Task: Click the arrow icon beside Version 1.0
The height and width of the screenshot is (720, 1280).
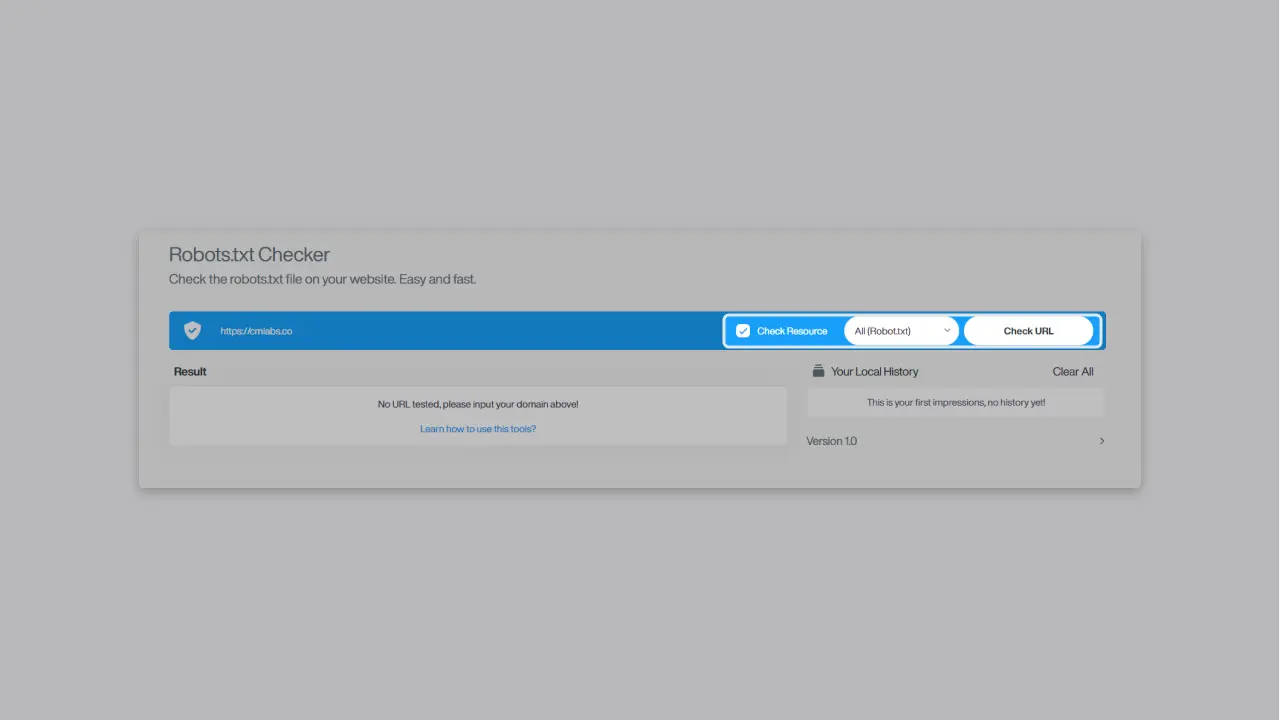Action: point(1101,440)
